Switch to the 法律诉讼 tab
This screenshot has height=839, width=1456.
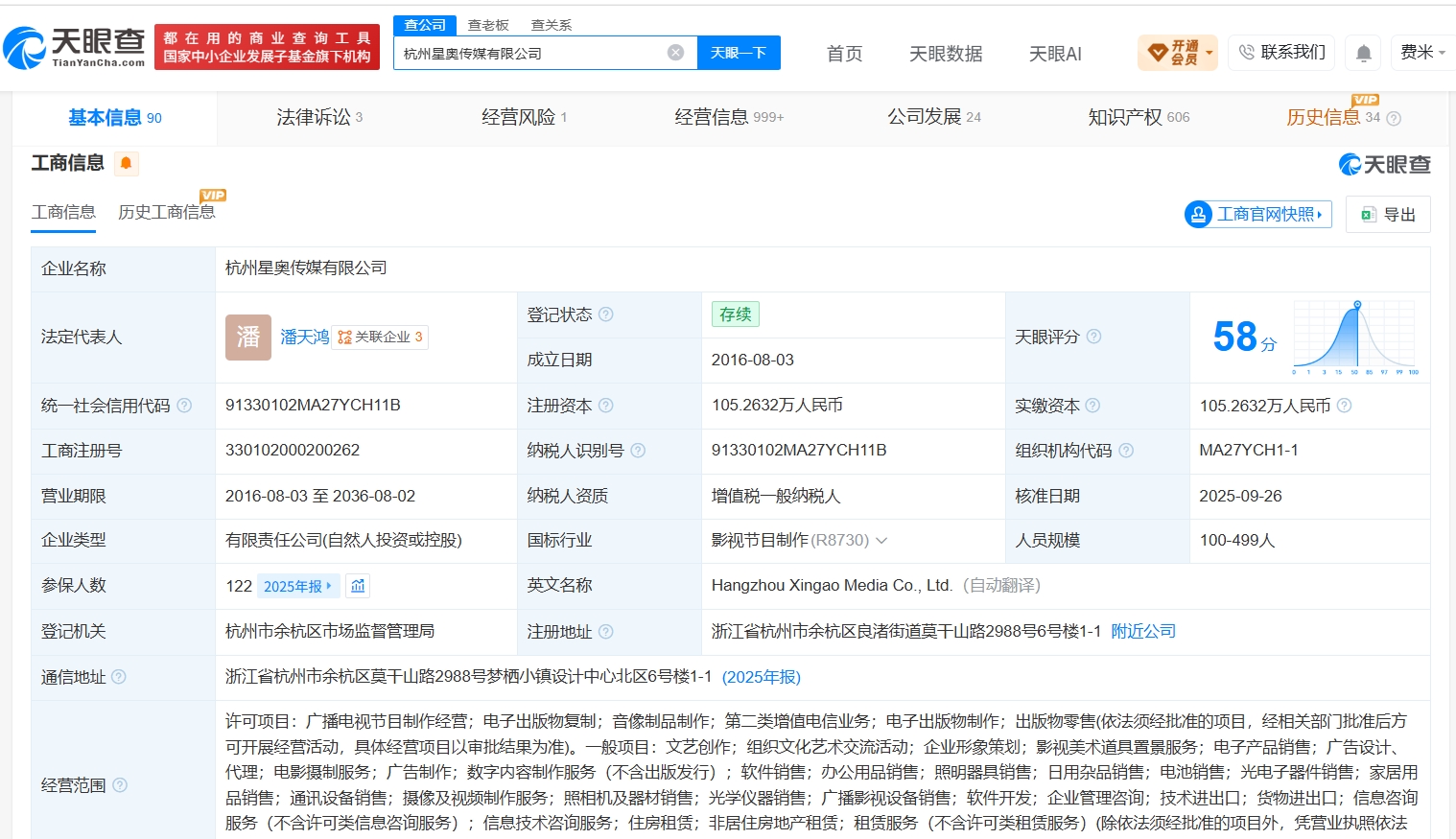click(x=319, y=117)
